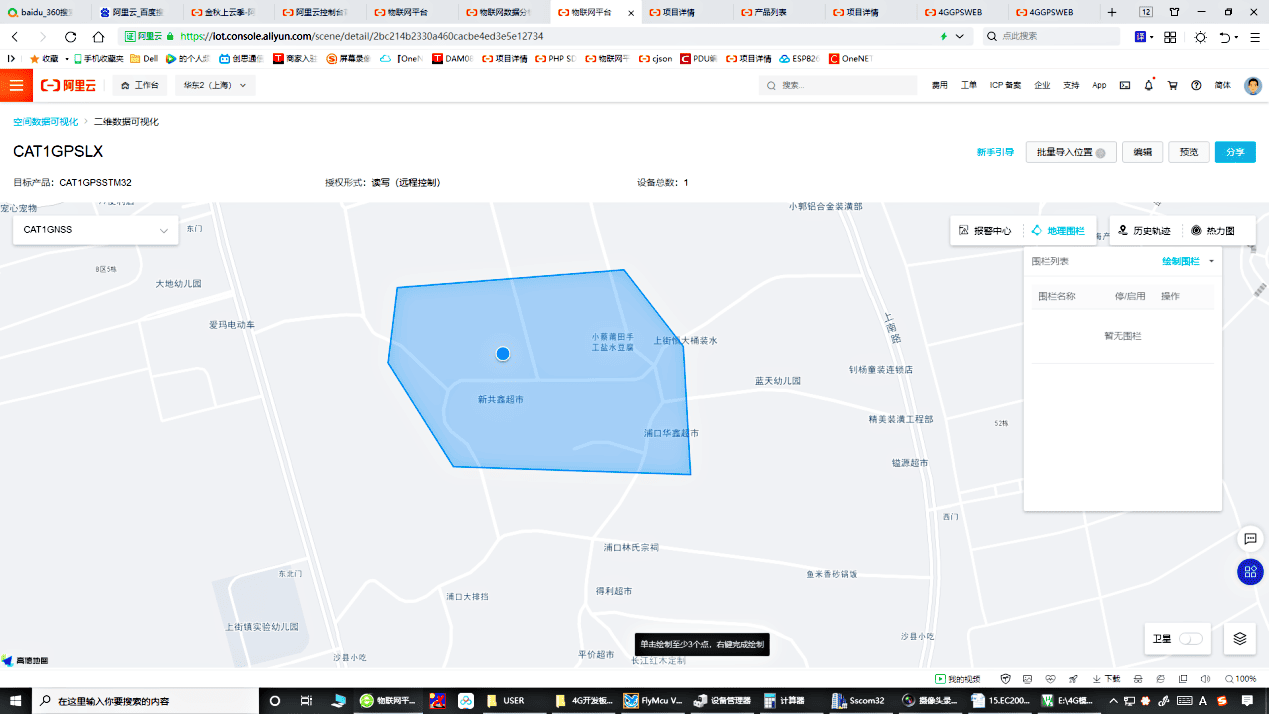This screenshot has height=714, width=1269.
Task: Open the 华东2（上海） region selector
Action: 214,85
